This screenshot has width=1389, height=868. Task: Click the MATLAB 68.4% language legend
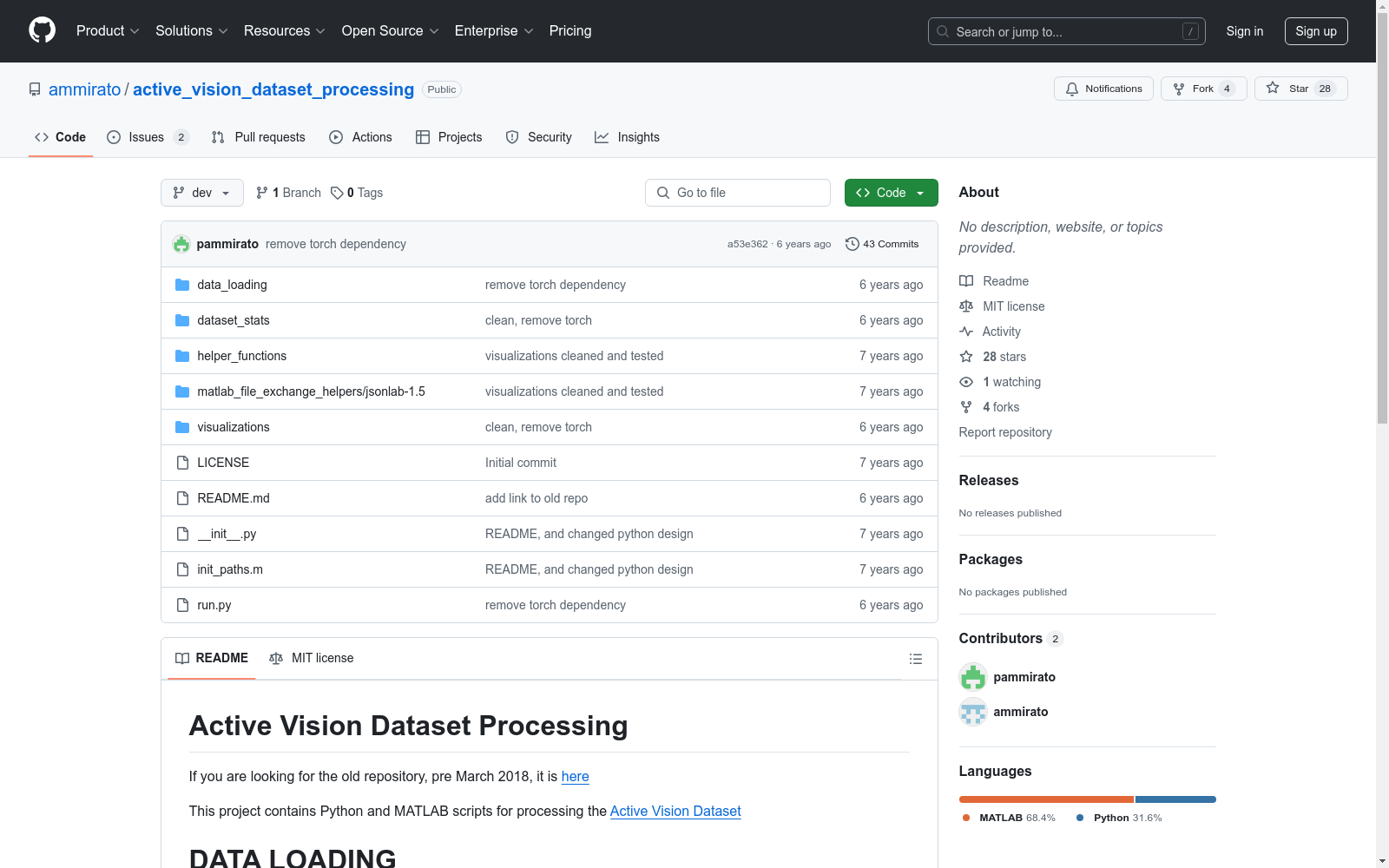1009,818
